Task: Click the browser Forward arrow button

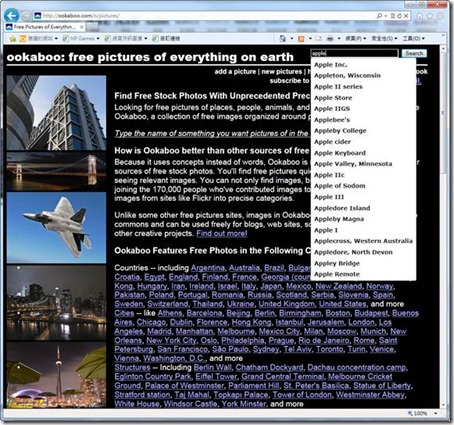Action: (x=26, y=16)
